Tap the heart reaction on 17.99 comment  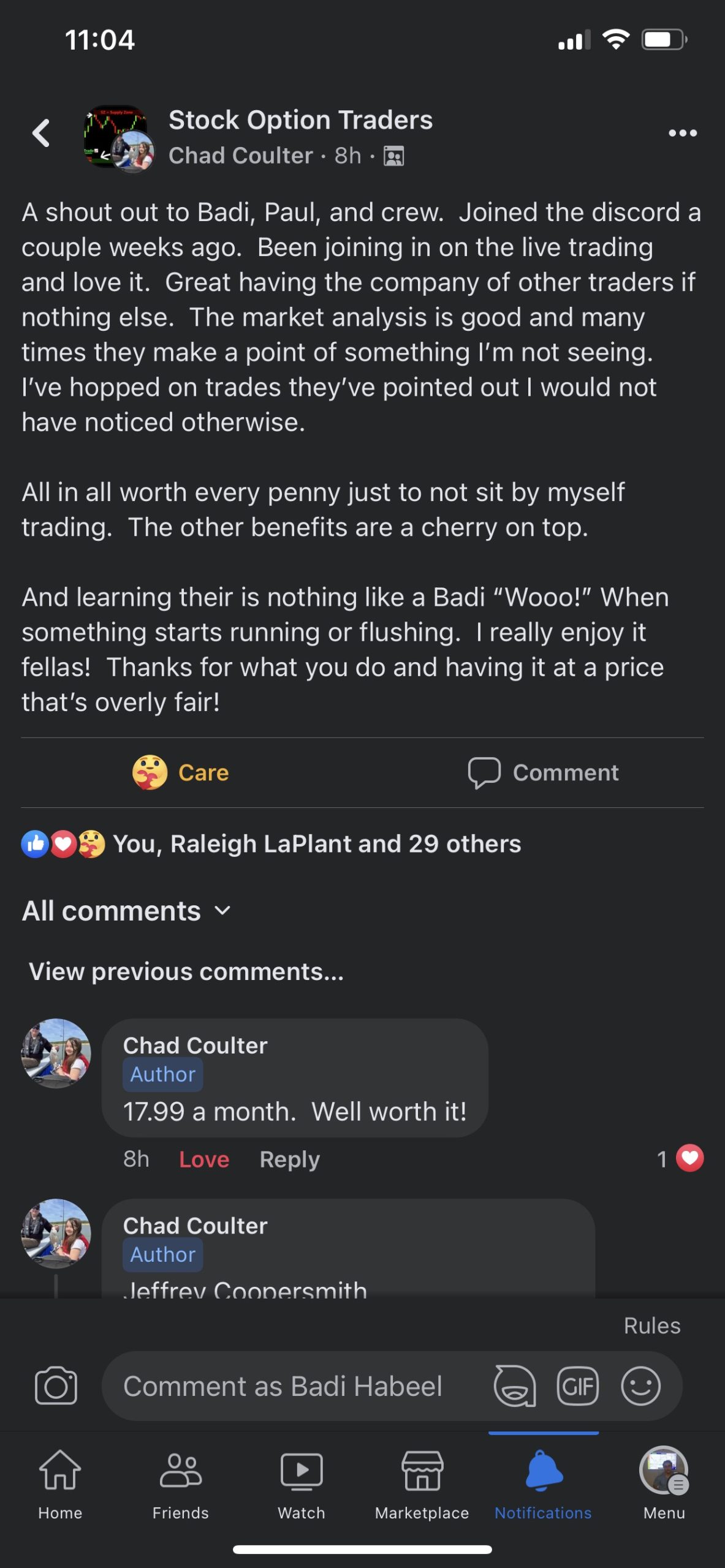coord(689,1158)
